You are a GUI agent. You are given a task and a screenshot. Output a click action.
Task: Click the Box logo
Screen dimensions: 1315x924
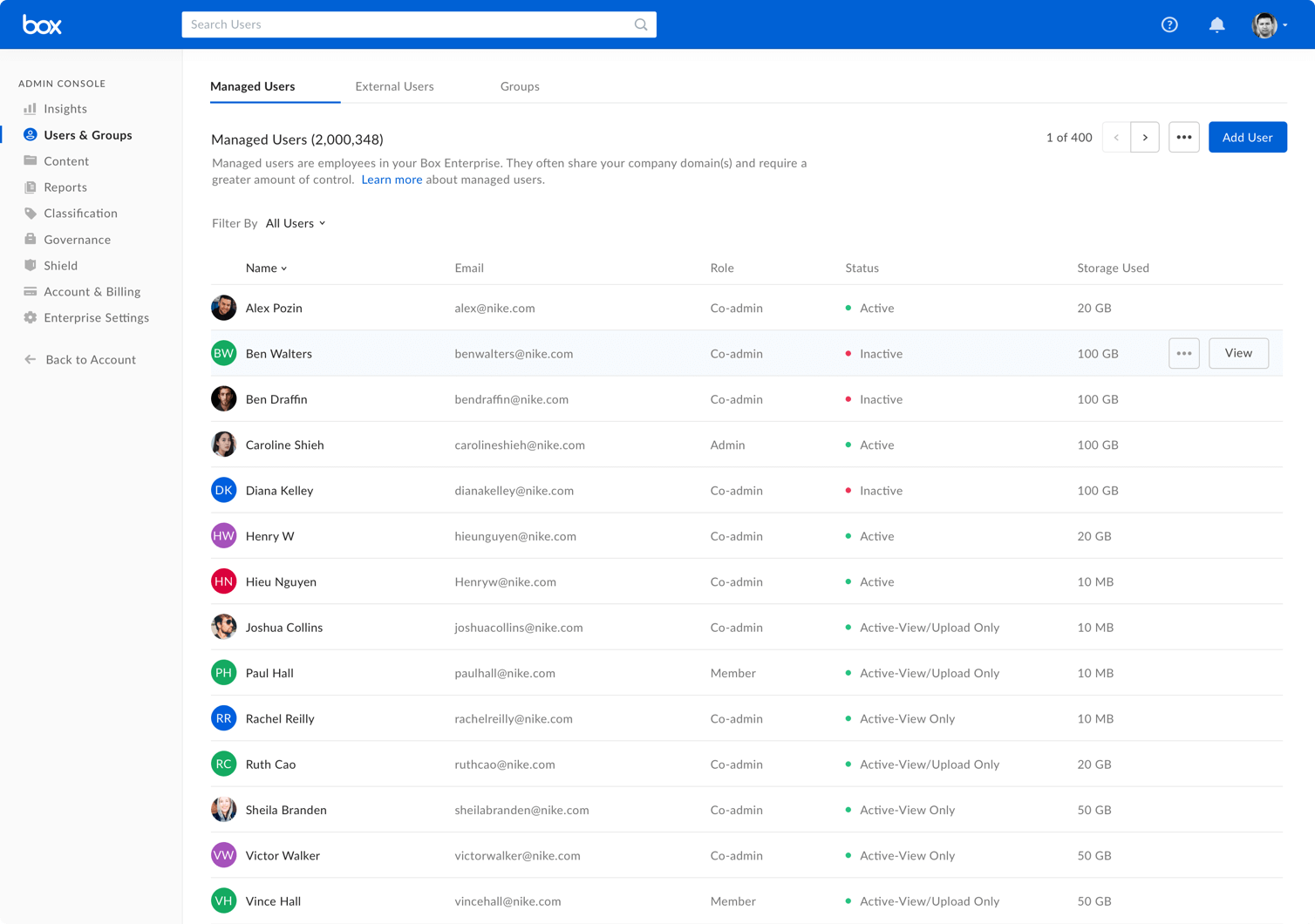[42, 24]
